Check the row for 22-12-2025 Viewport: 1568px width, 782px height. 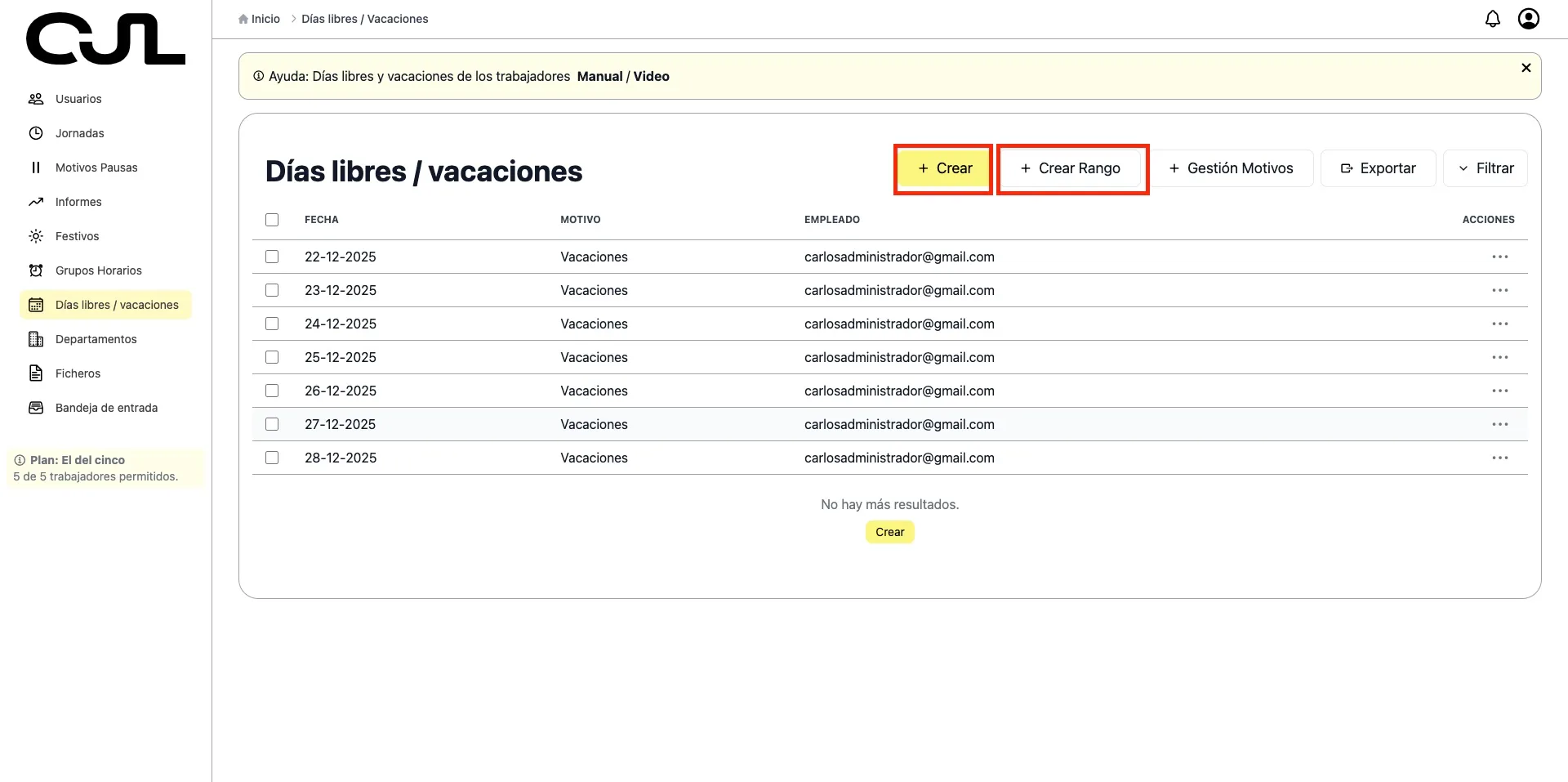point(272,257)
